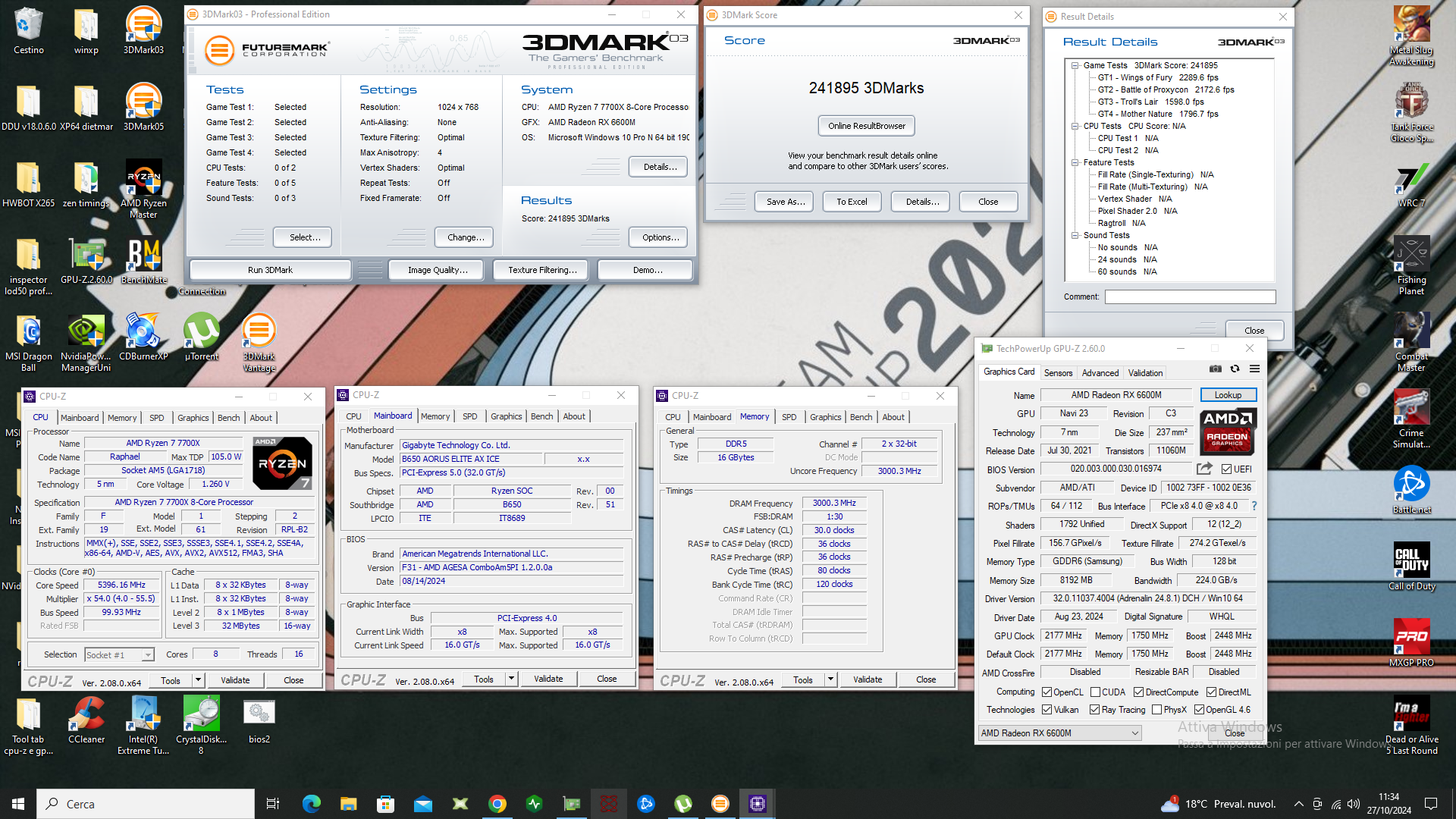Screen dimensions: 1456x819
Task: Open the CrystalDisk desktop icon
Action: [x=202, y=726]
